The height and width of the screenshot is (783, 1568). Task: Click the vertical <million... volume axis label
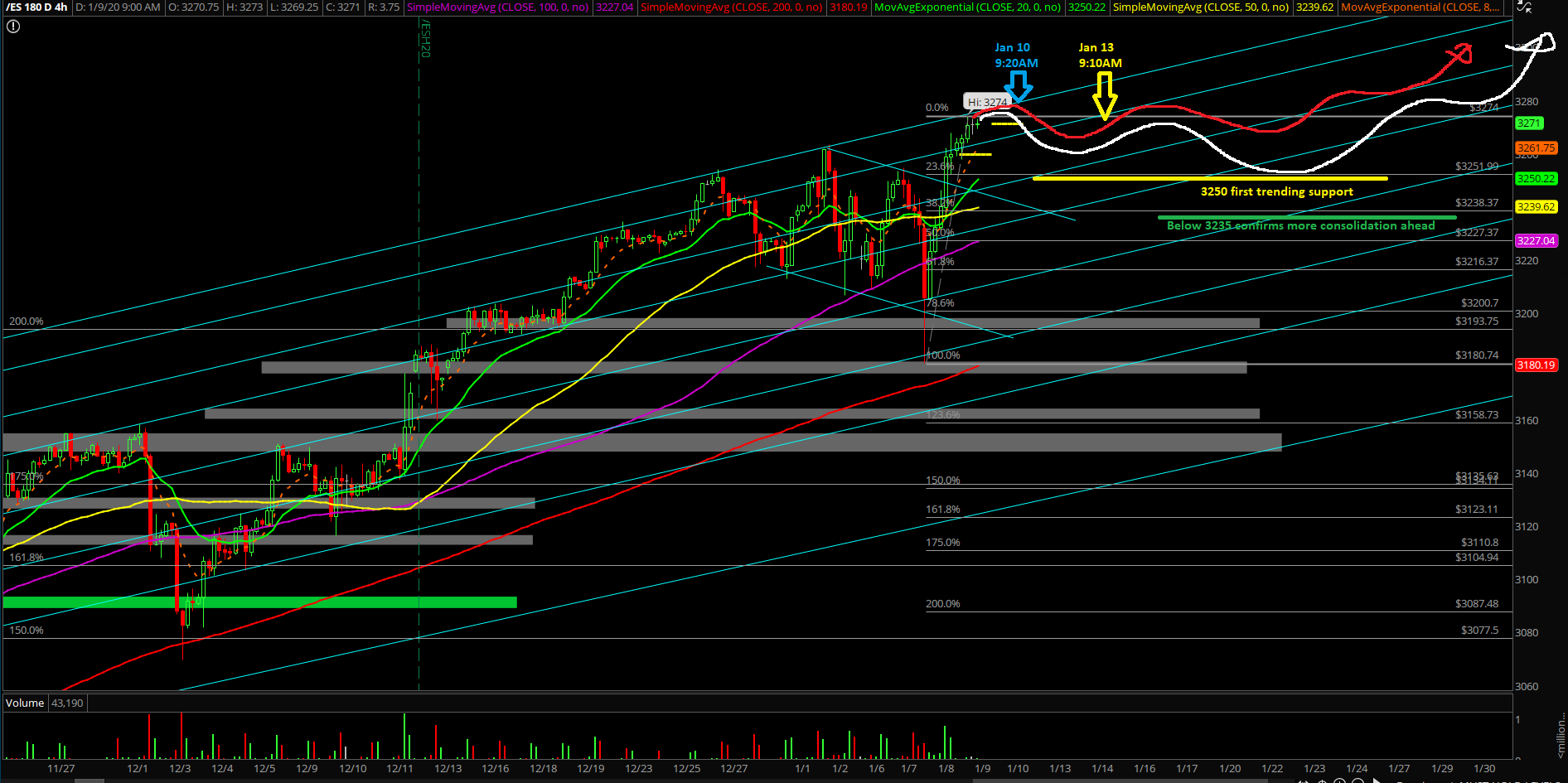pos(1561,734)
